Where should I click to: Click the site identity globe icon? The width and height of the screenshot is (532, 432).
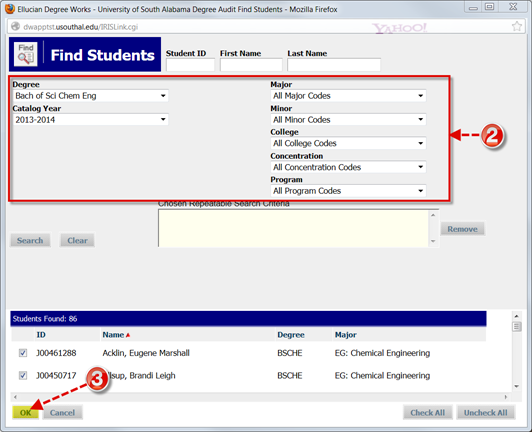click(x=15, y=26)
